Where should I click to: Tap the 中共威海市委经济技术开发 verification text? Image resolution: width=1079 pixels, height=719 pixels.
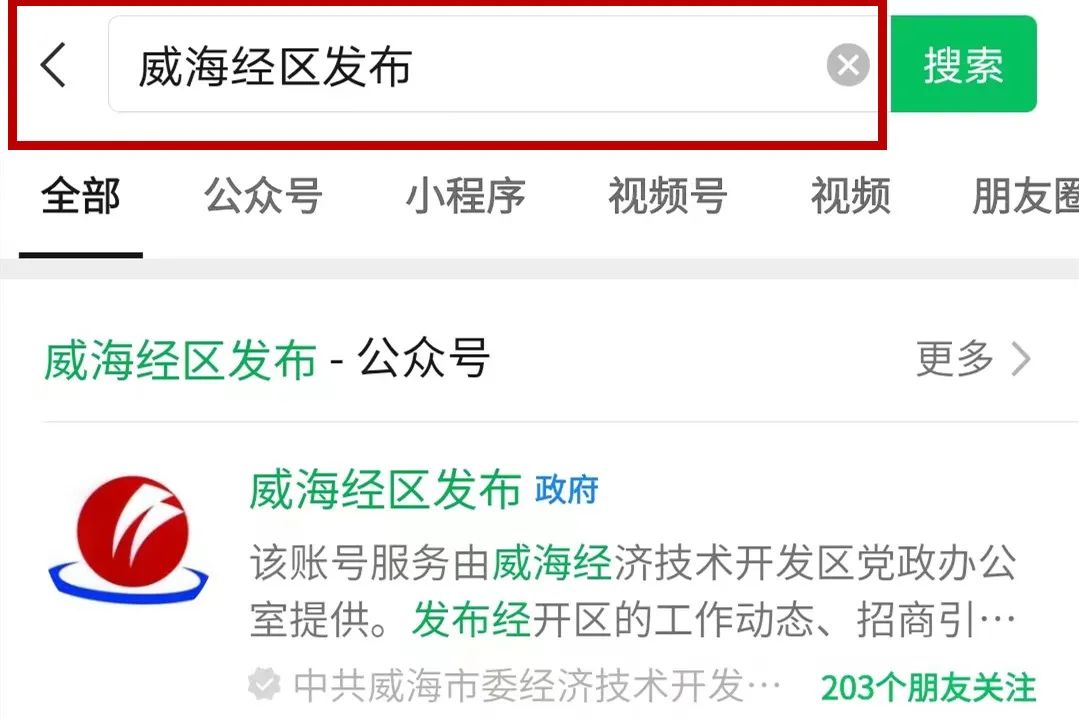[x=537, y=685]
